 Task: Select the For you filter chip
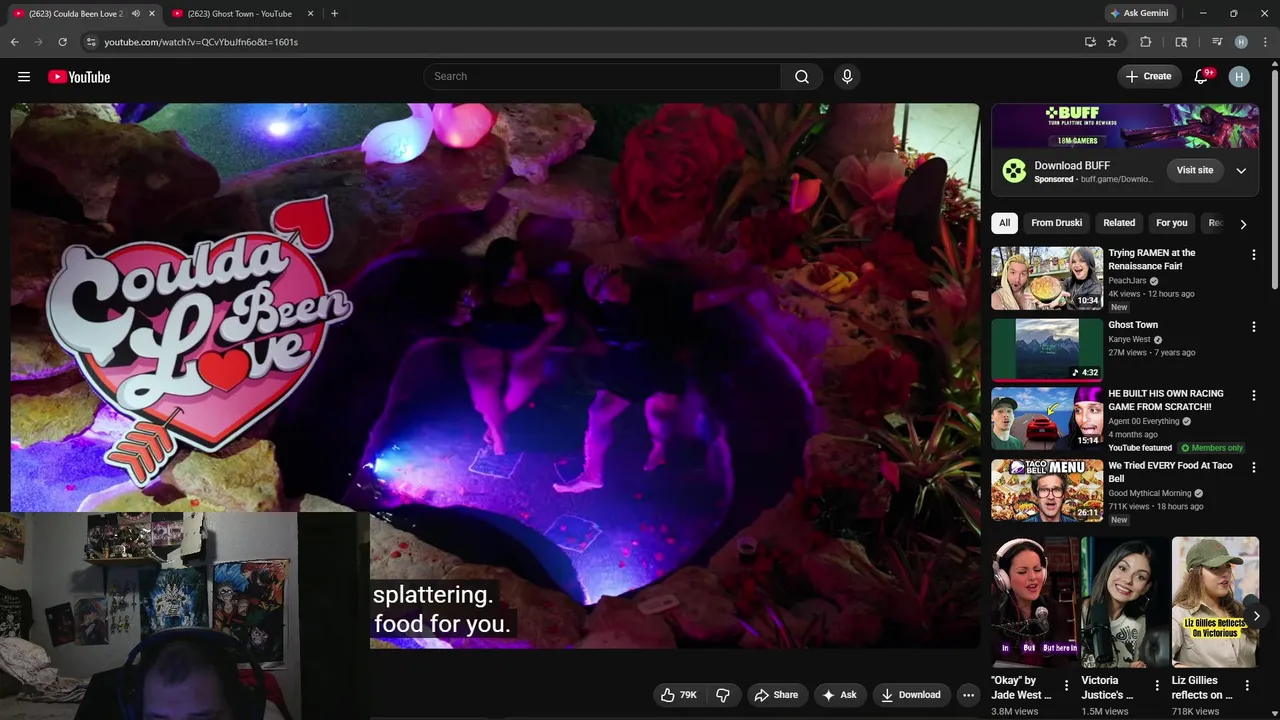coord(1172,223)
